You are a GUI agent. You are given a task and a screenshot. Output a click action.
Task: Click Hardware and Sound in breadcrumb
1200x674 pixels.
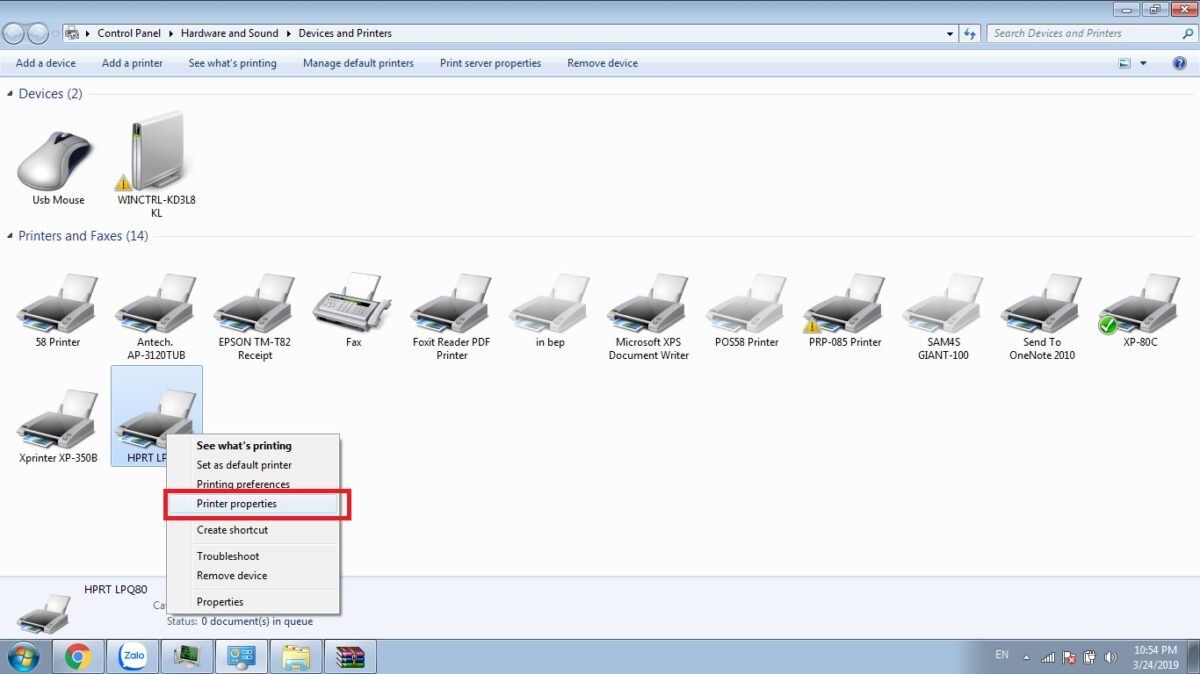(230, 33)
